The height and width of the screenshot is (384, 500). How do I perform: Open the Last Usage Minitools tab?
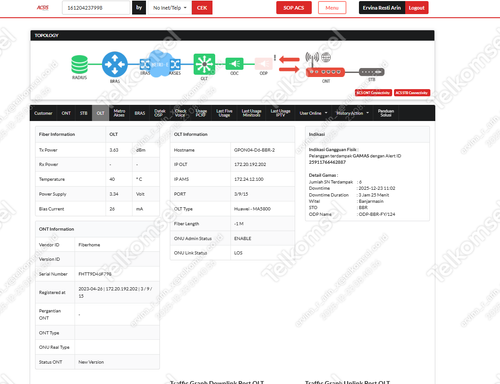click(251, 113)
